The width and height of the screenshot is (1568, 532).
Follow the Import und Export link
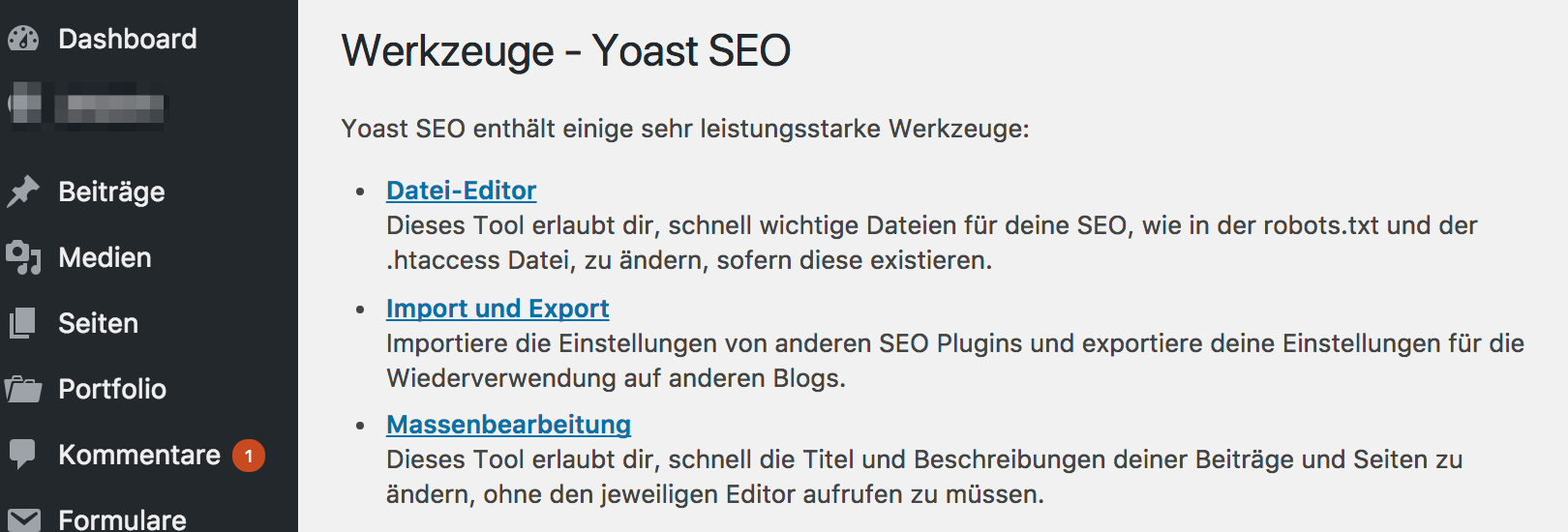pos(498,309)
